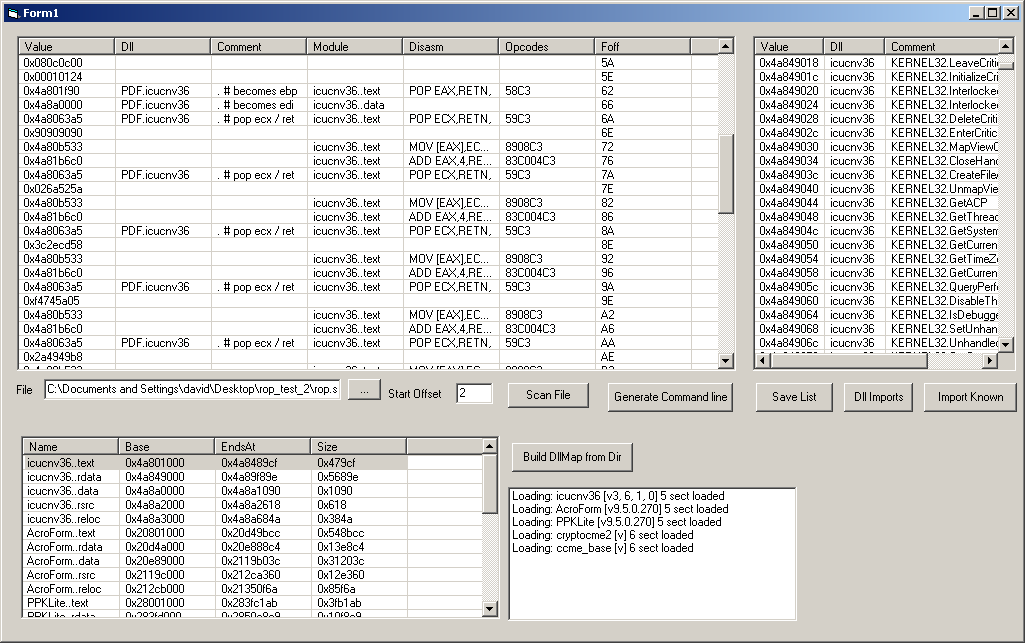Select row with value 0x080c0c00

click(368, 63)
